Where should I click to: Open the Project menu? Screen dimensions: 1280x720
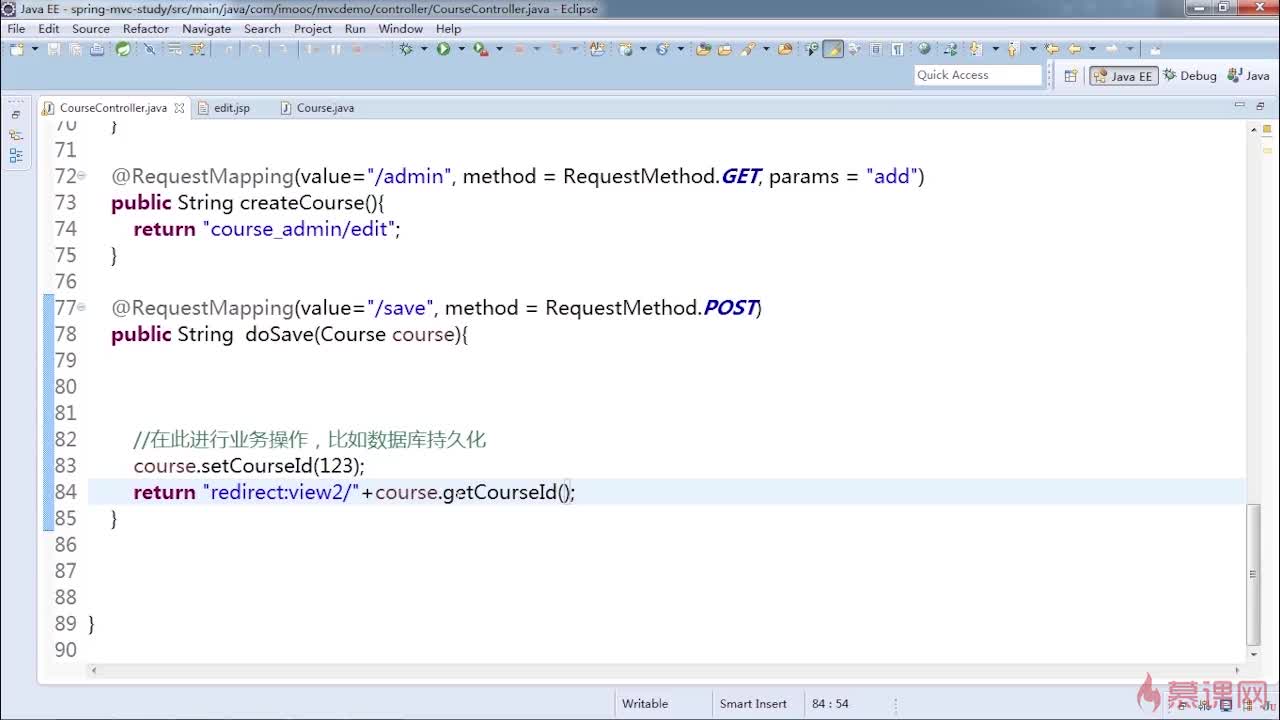click(x=313, y=29)
